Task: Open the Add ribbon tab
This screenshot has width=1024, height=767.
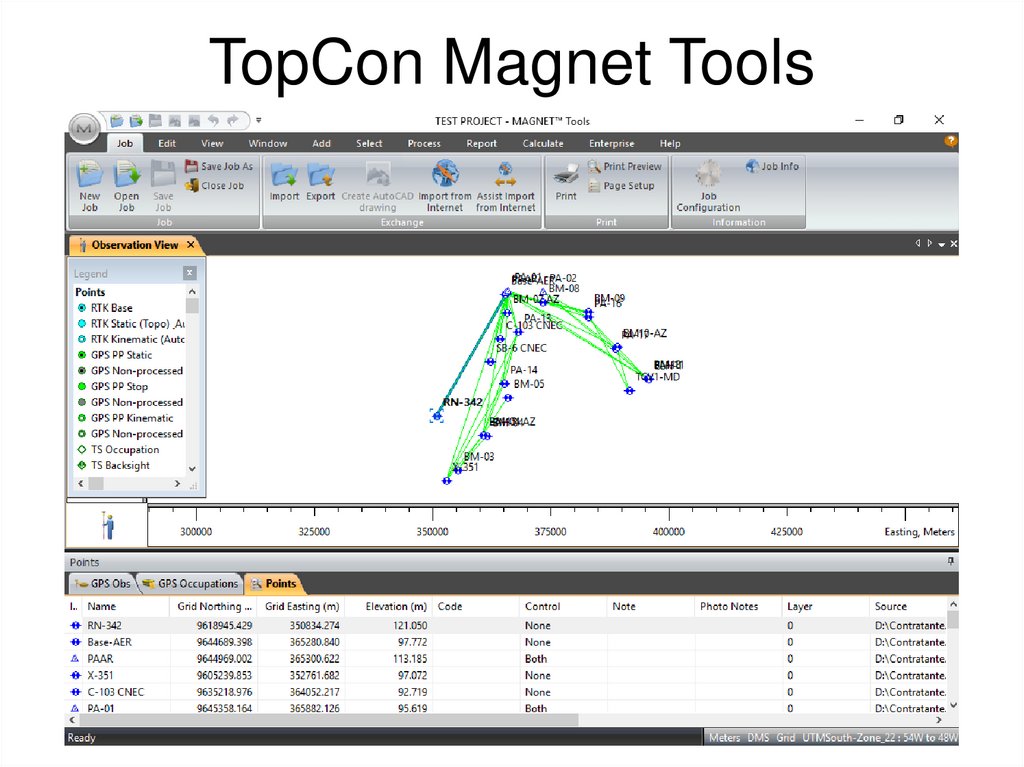Action: coord(321,143)
